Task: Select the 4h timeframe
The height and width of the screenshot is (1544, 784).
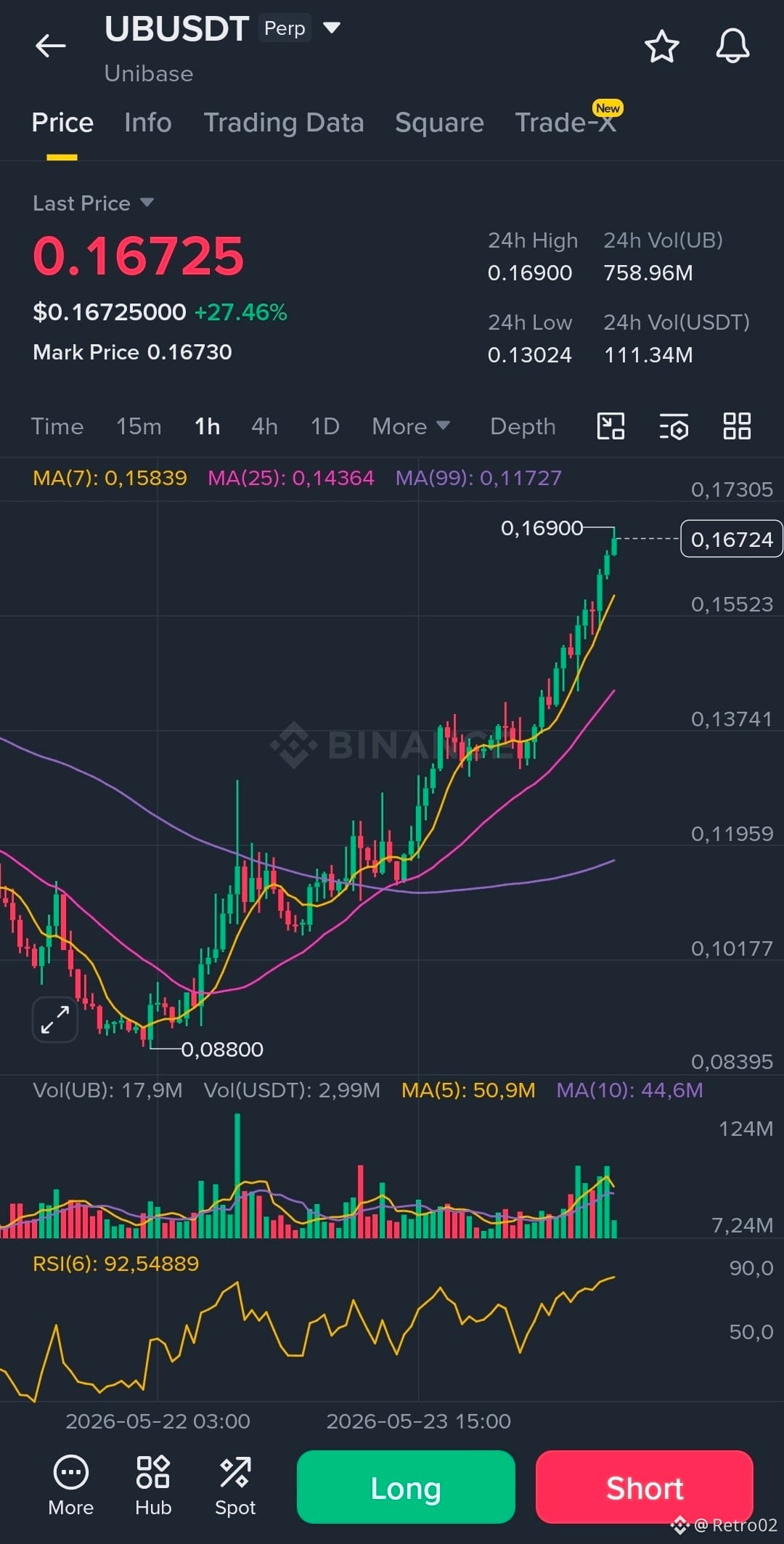Action: [x=264, y=426]
